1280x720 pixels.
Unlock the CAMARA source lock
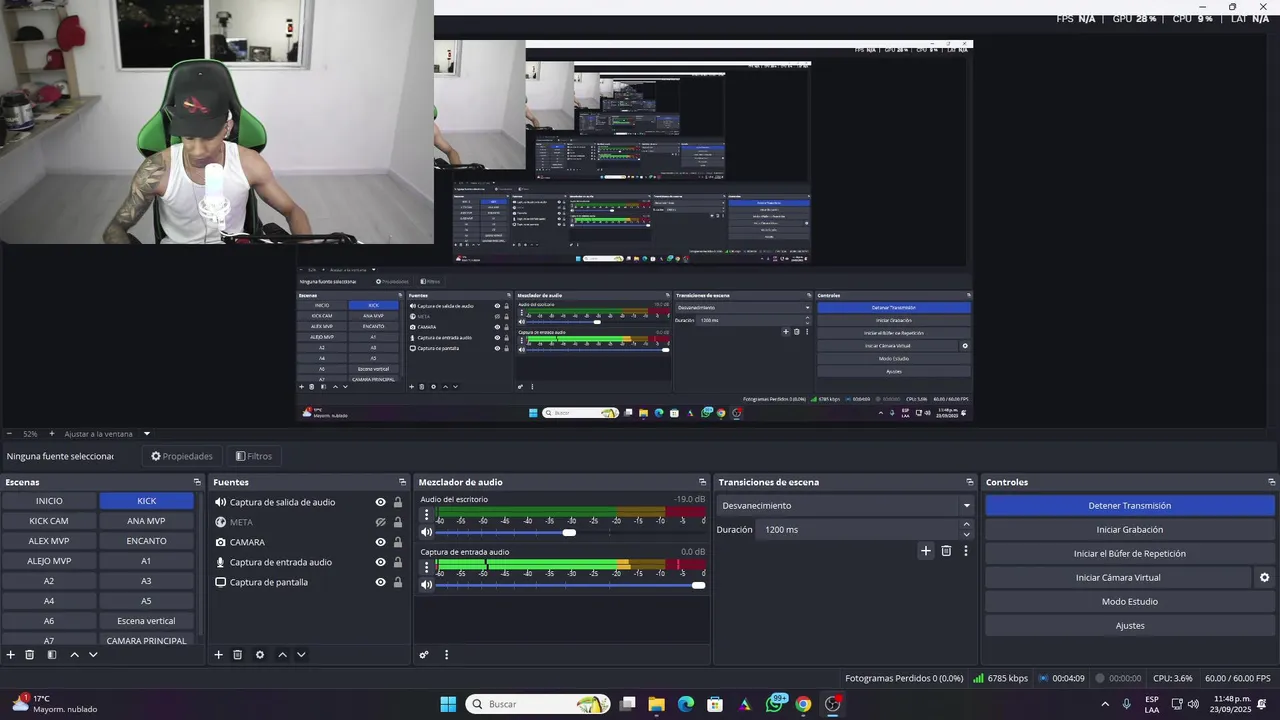[398, 542]
